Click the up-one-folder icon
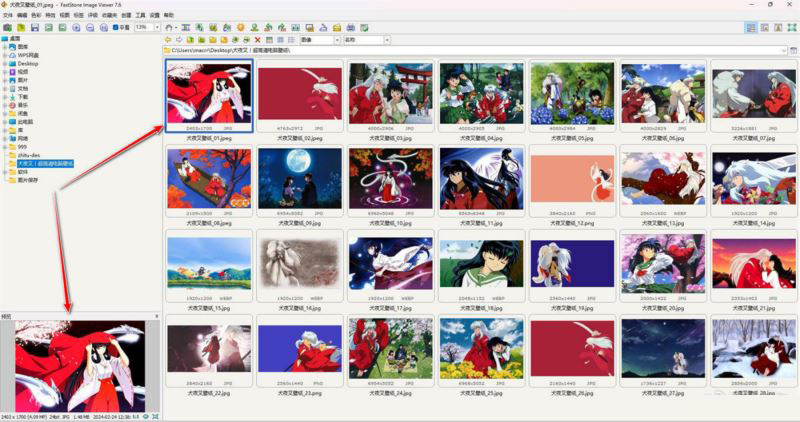This screenshot has width=800, height=422. pyautogui.click(x=190, y=40)
